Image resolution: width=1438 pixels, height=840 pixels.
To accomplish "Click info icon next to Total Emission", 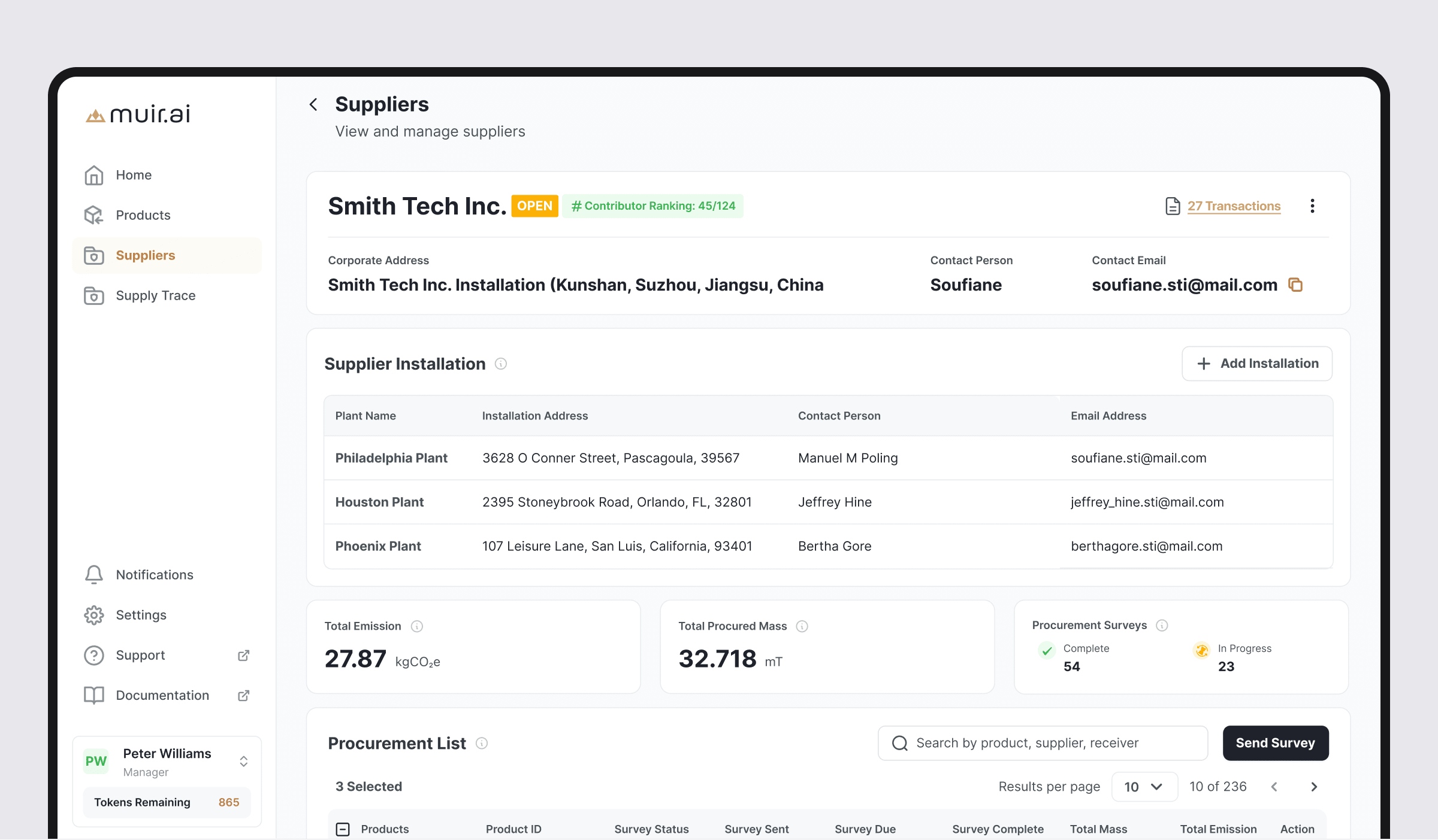I will (417, 626).
